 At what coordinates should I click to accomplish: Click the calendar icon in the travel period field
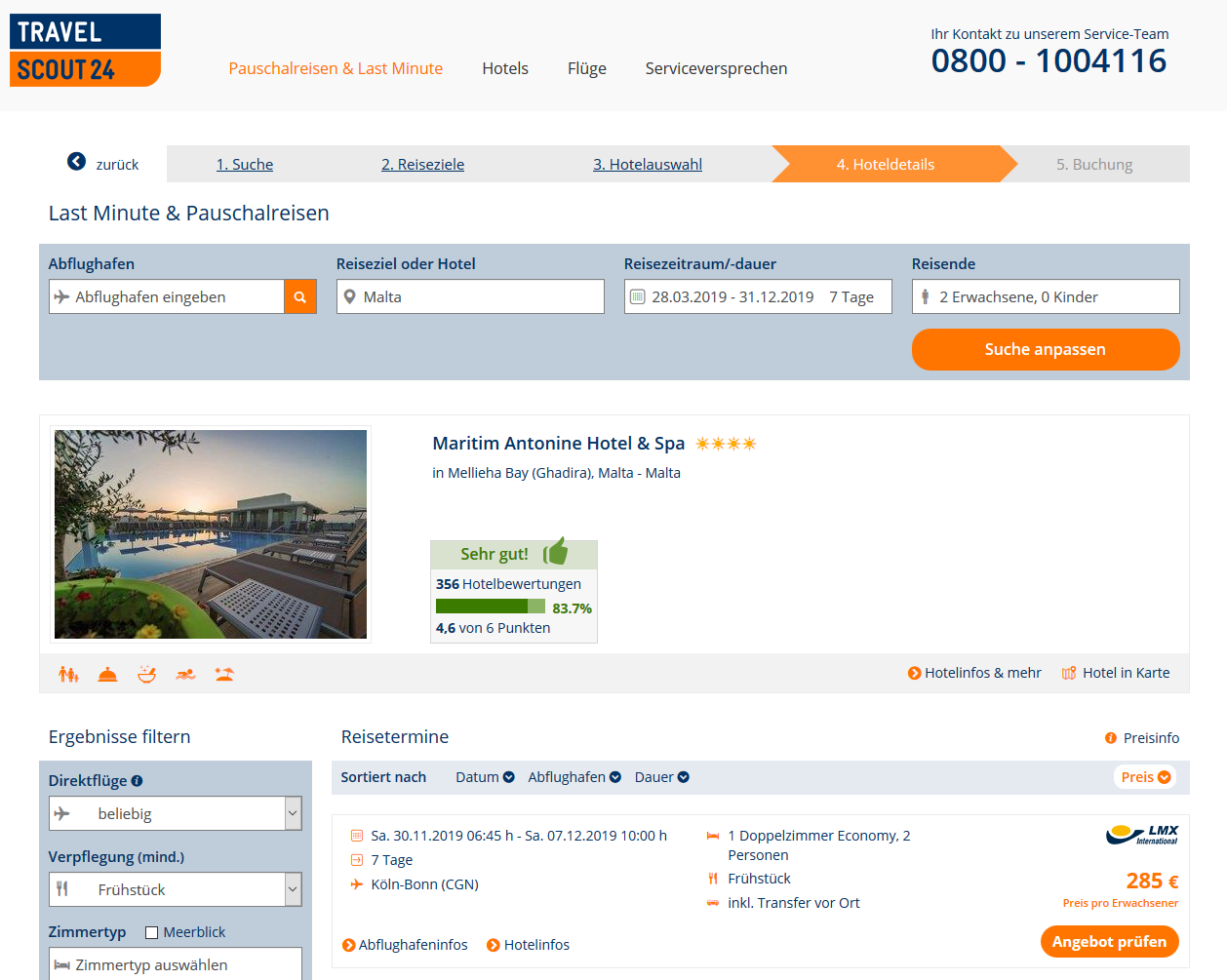pyautogui.click(x=638, y=296)
